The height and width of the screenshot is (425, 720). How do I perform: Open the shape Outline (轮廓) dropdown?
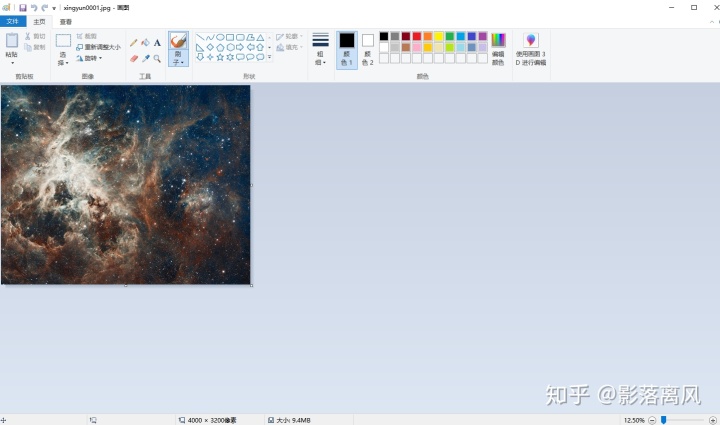[290, 36]
